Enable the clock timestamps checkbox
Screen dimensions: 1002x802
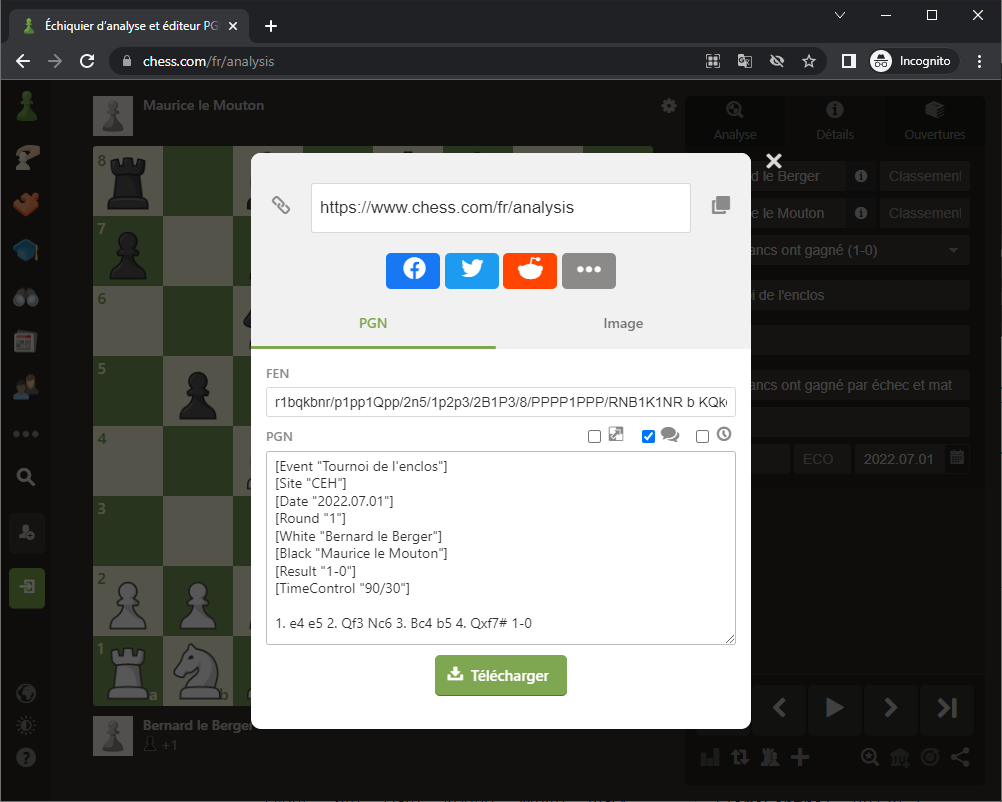702,436
